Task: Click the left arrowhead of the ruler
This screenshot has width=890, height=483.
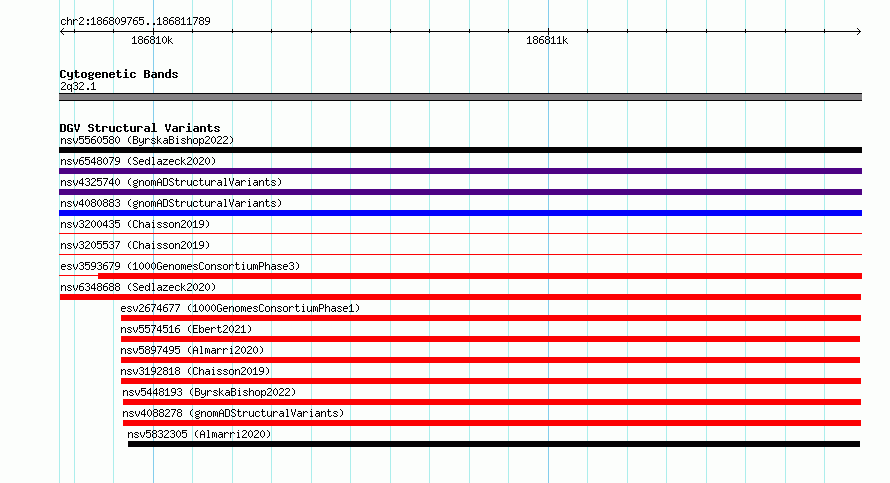Action: point(62,31)
